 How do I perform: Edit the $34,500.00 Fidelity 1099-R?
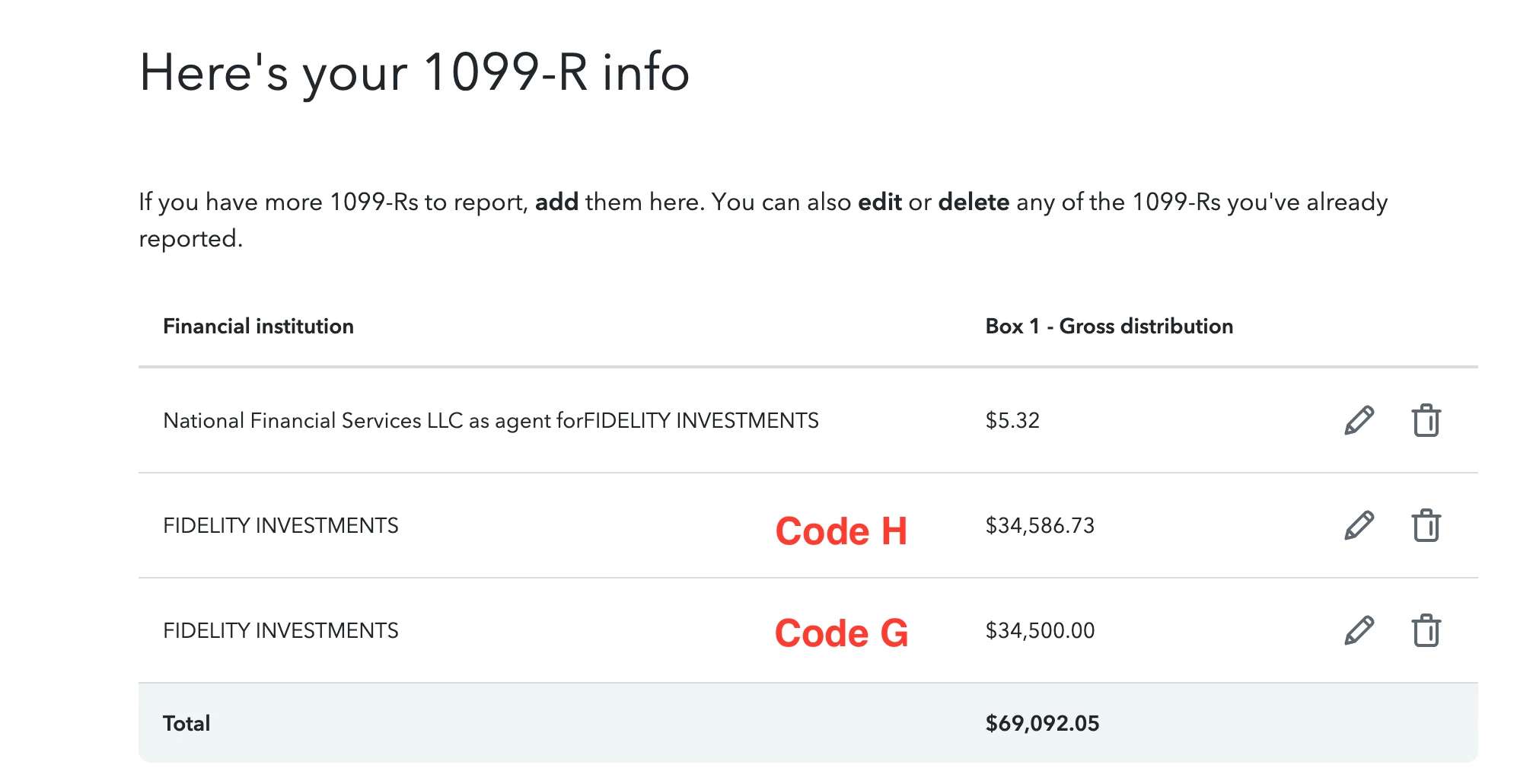point(1359,630)
